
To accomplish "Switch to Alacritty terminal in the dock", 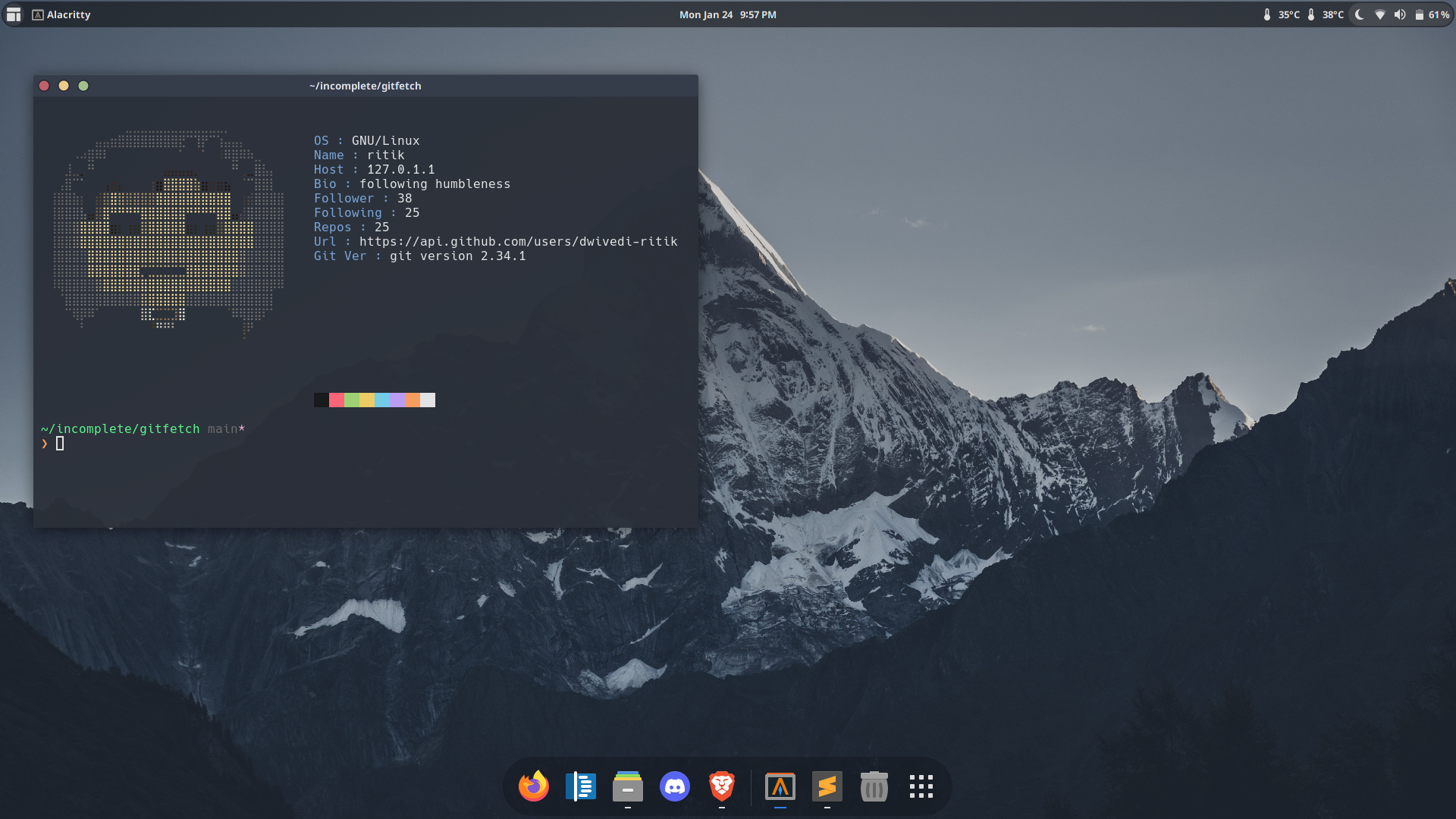I will coord(780,786).
